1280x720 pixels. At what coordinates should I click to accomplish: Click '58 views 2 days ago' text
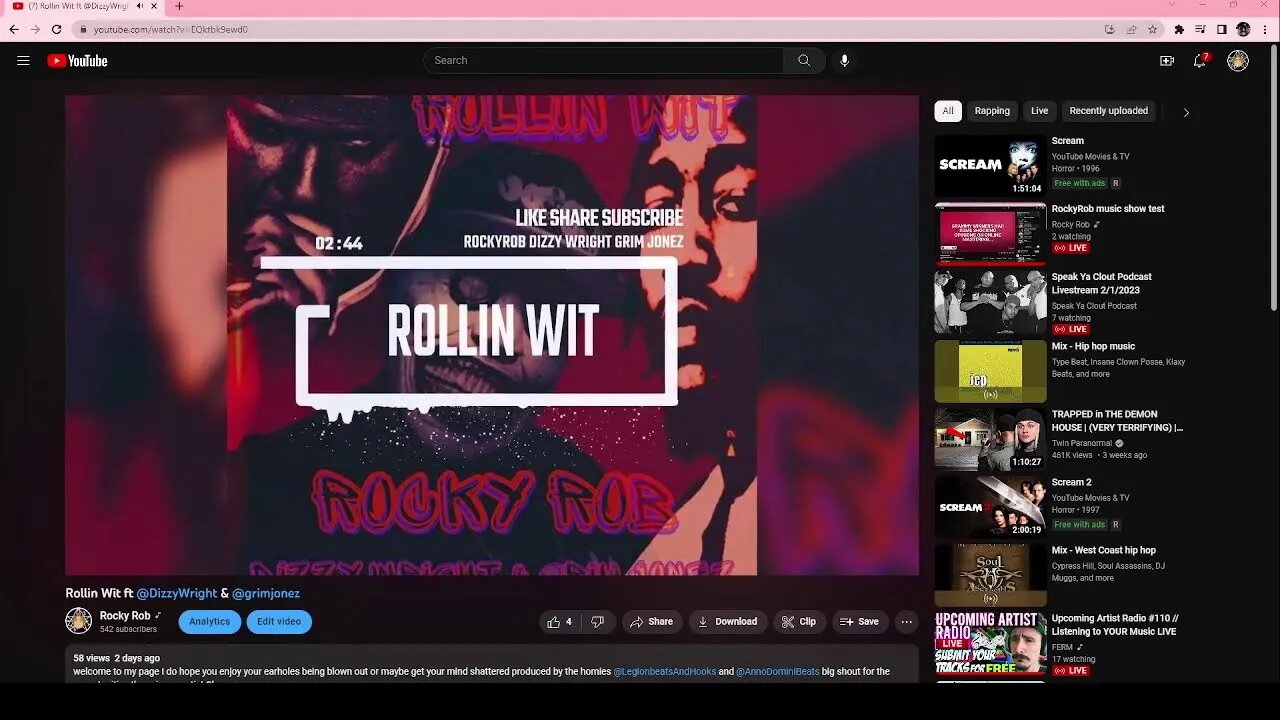coord(116,658)
